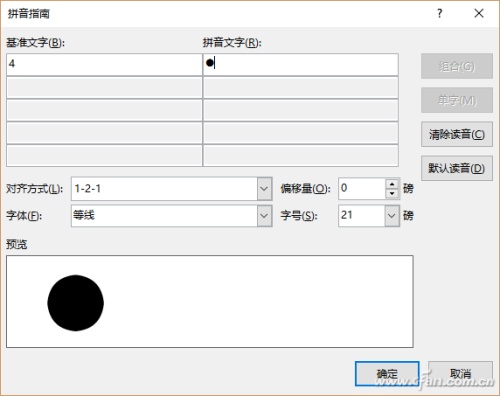
Task: Click the preview area black dot
Action: pyautogui.click(x=76, y=303)
